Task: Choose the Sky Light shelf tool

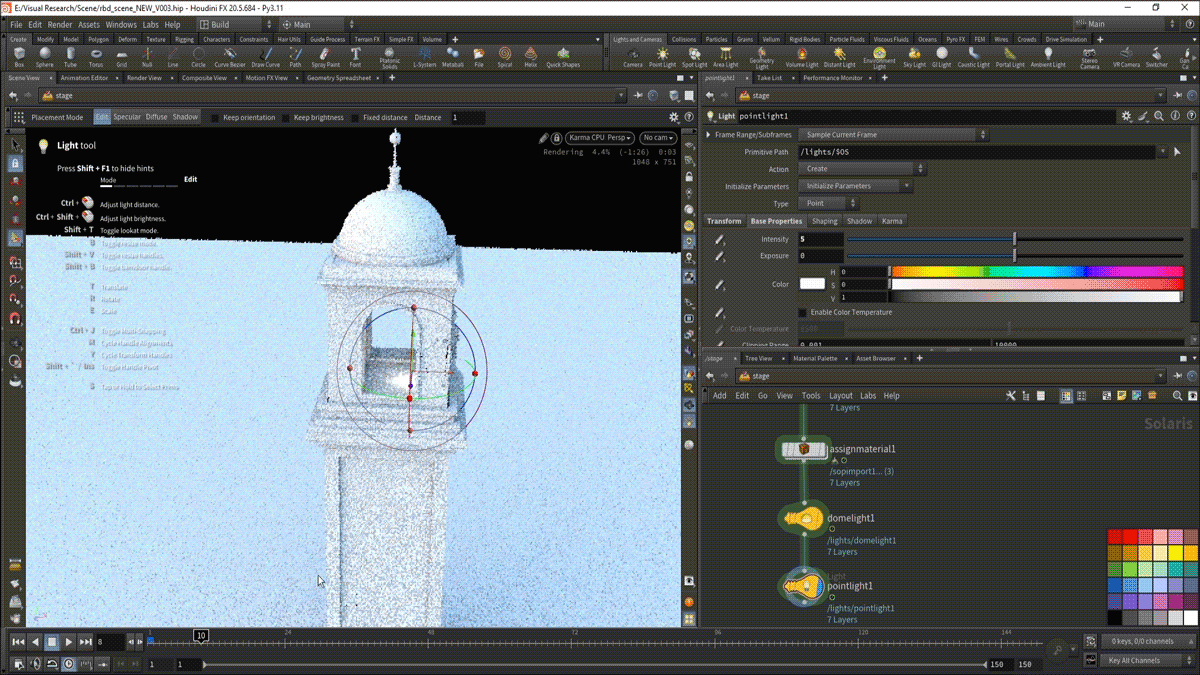Action: [x=914, y=56]
